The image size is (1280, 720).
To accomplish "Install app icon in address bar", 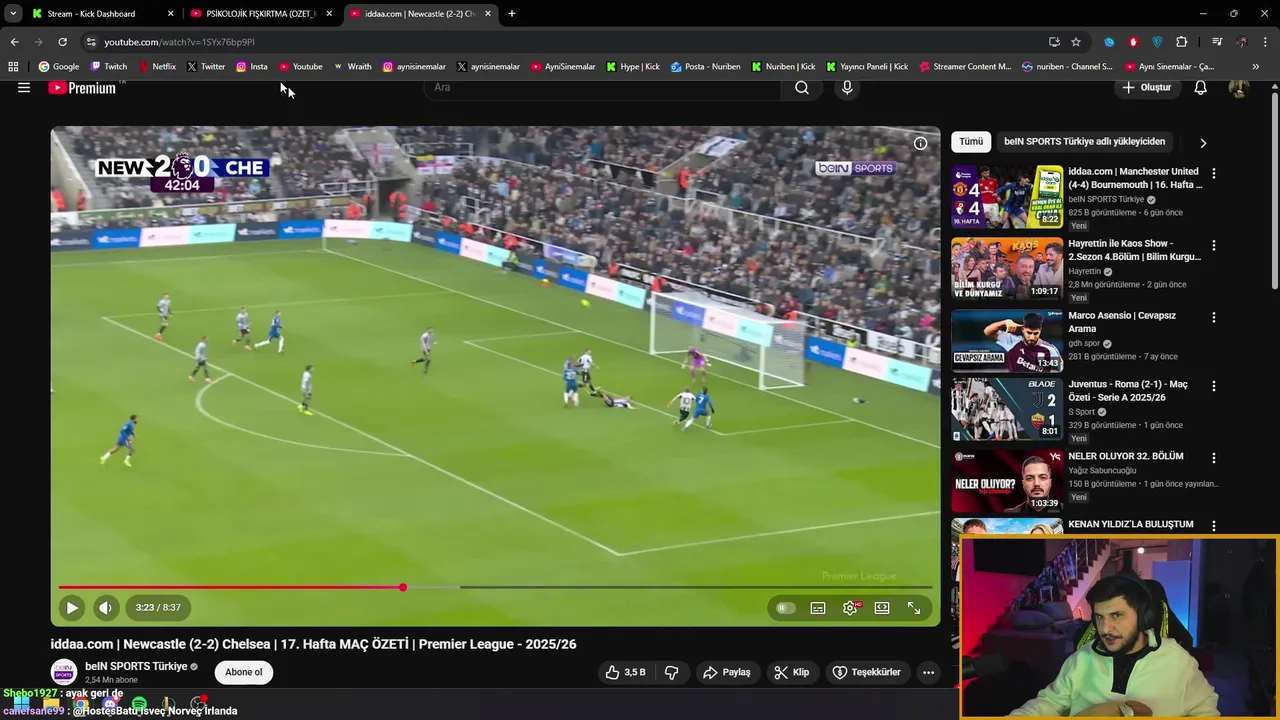I will (x=1054, y=42).
